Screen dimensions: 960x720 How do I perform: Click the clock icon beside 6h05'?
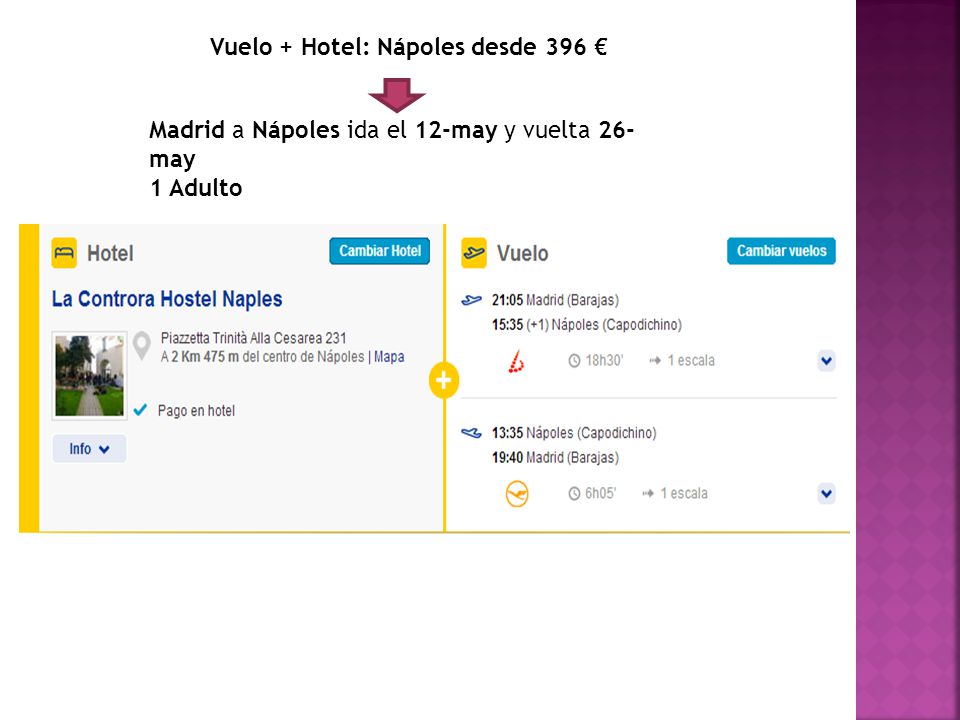(574, 493)
